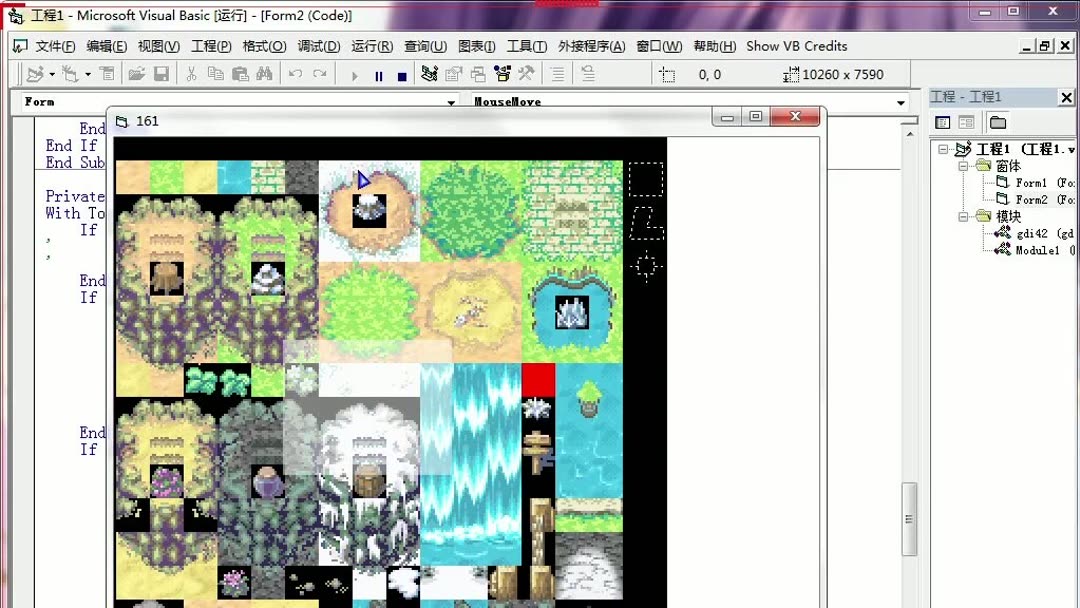Click the Save project toolbar icon

(x=160, y=73)
